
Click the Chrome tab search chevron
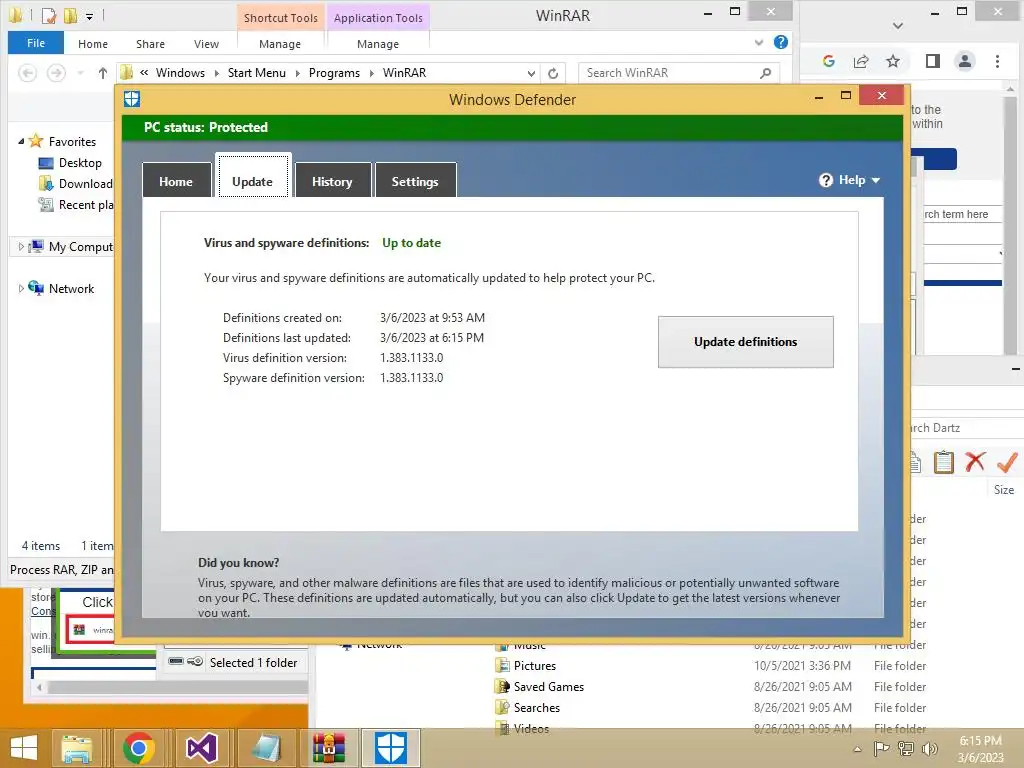point(898,25)
